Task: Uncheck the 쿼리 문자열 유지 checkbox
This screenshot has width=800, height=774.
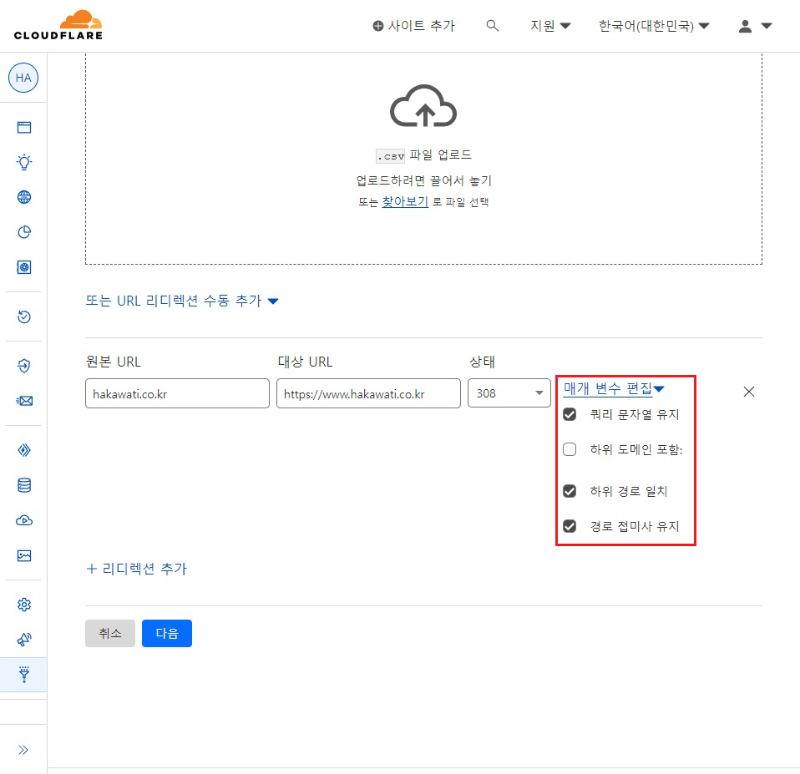Action: tap(571, 414)
